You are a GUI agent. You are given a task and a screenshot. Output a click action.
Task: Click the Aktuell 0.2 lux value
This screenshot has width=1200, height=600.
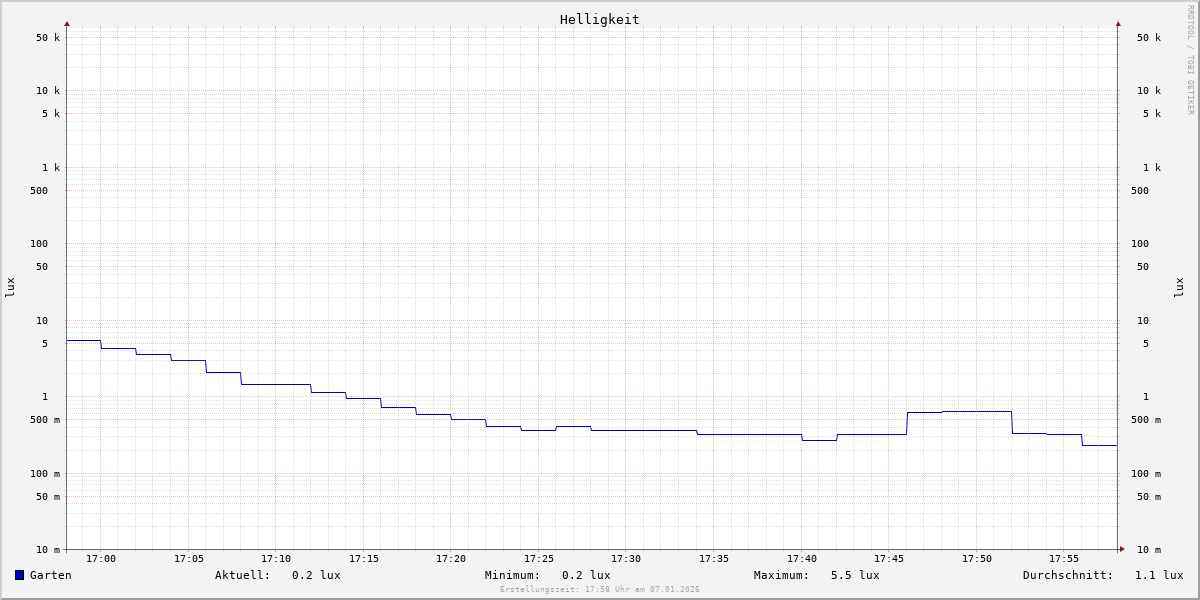316,575
